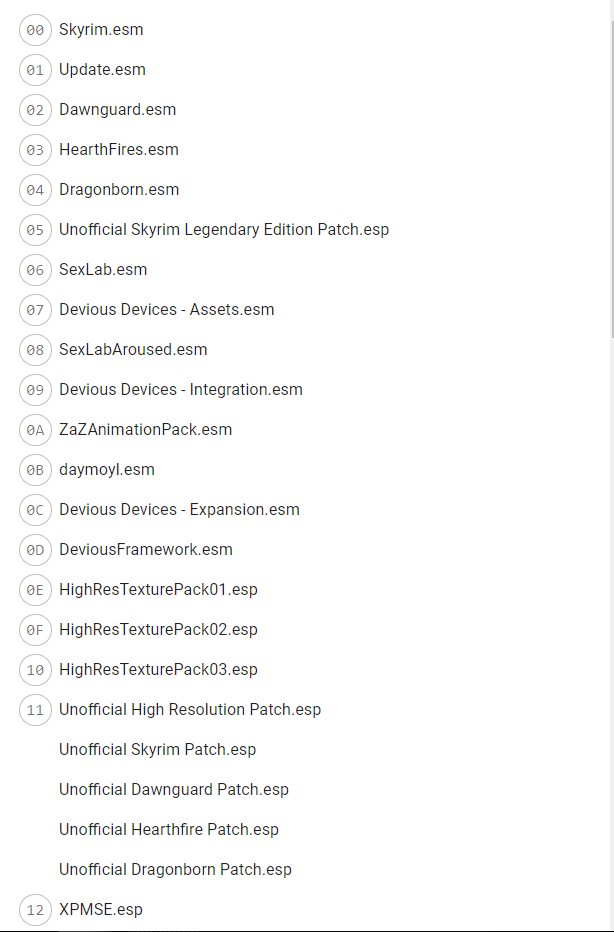Select Unofficial Skyrim Patch.esp entry
Screen dimensions: 614x932
click(x=158, y=750)
